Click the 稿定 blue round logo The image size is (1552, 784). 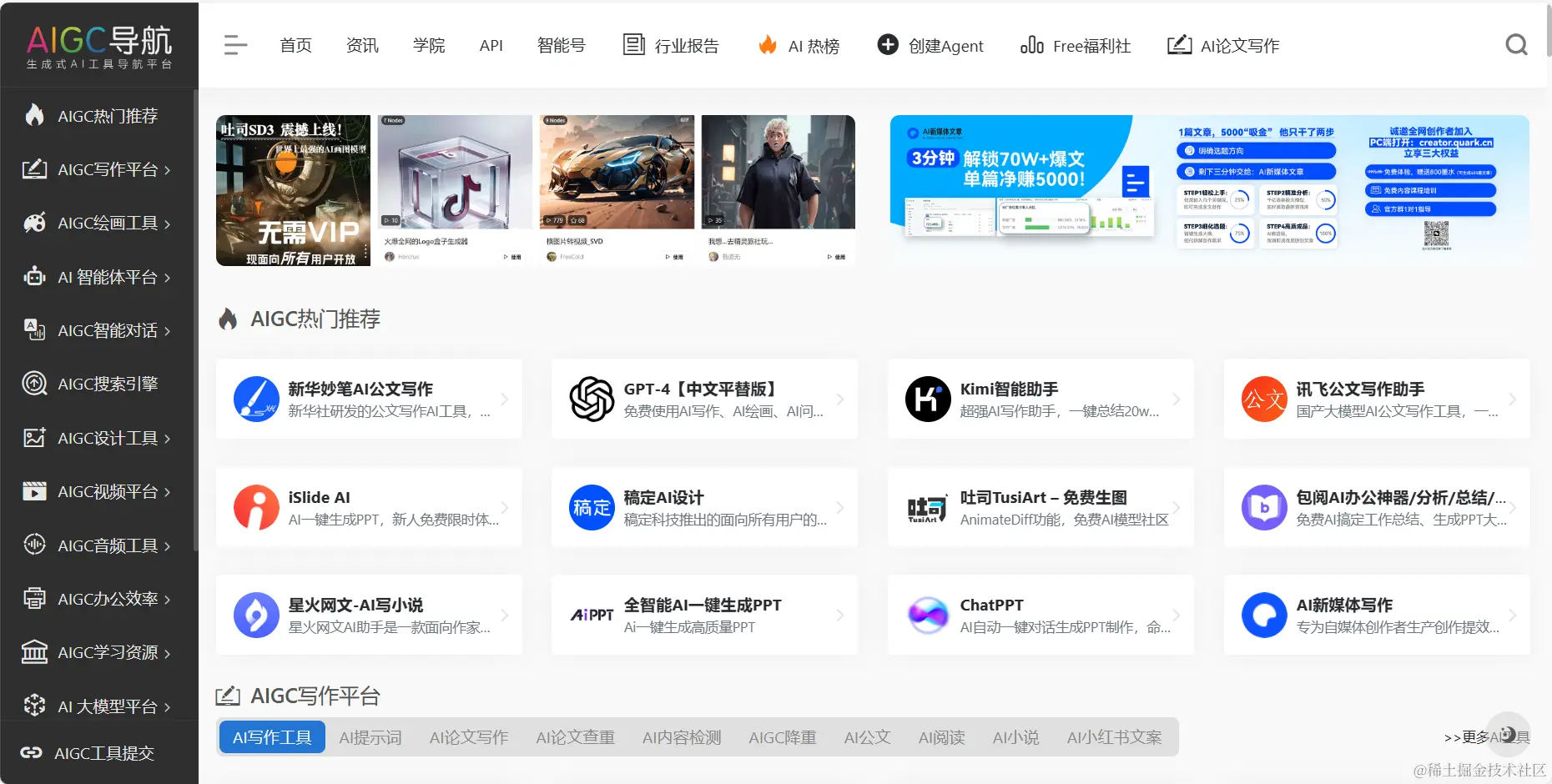(x=592, y=507)
